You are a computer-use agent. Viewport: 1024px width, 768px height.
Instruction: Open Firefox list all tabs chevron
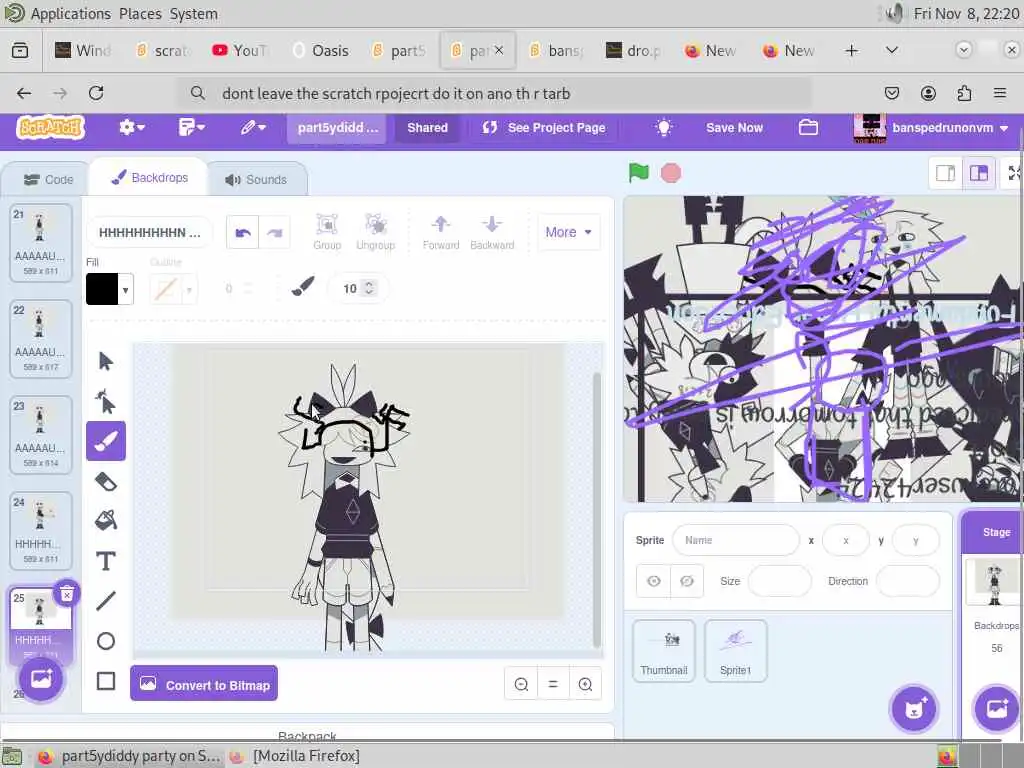click(891, 50)
